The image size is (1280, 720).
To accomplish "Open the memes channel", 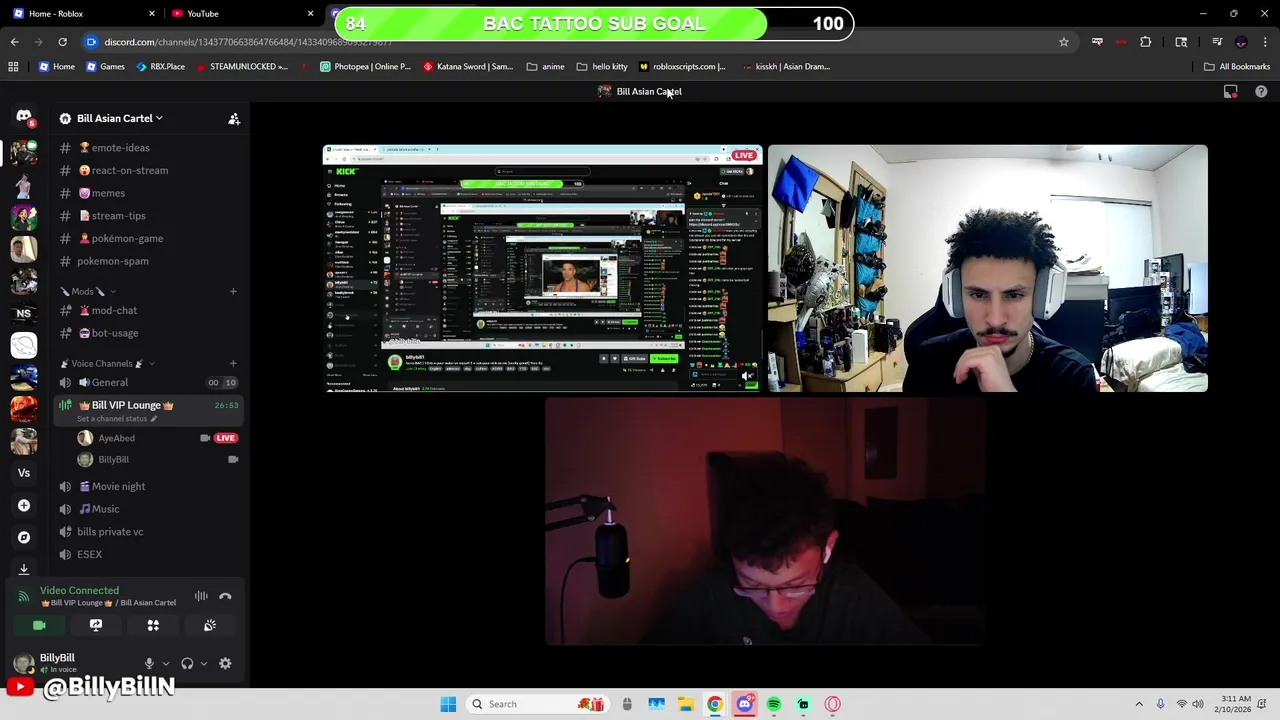I will [148, 193].
